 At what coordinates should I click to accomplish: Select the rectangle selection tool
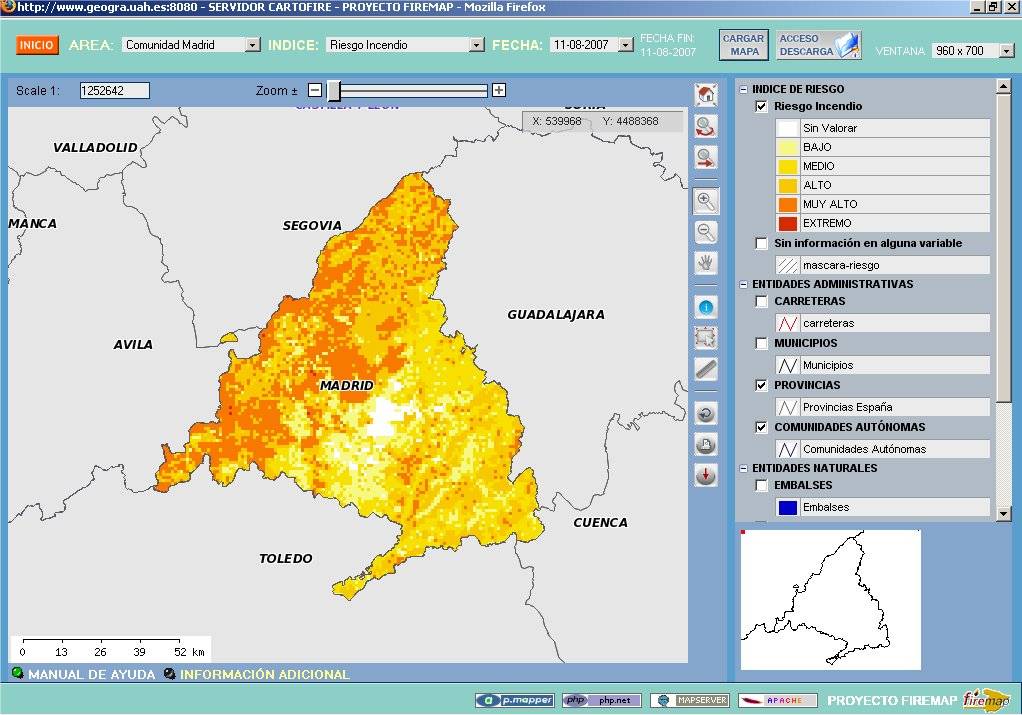(x=706, y=338)
